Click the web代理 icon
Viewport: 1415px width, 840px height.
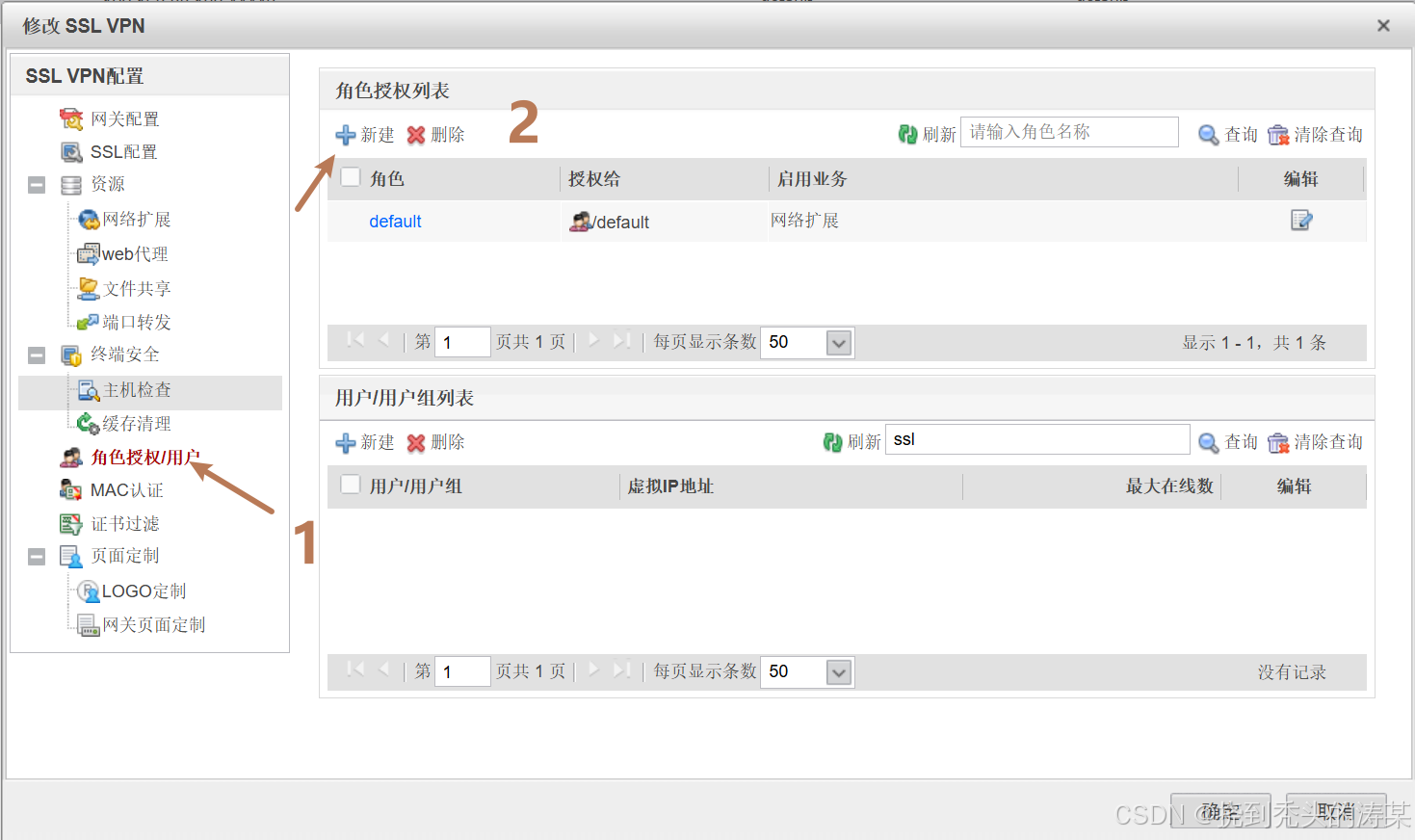pos(89,254)
